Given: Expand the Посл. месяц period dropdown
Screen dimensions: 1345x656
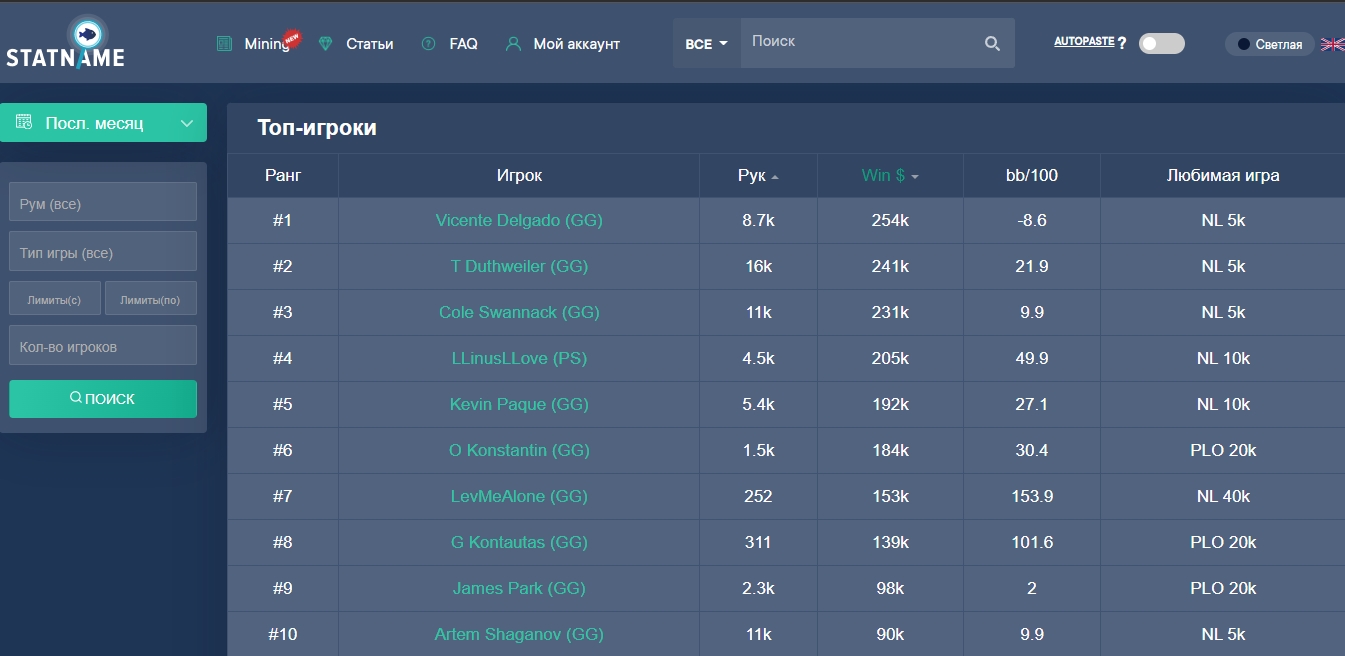Looking at the screenshot, I should click(186, 123).
